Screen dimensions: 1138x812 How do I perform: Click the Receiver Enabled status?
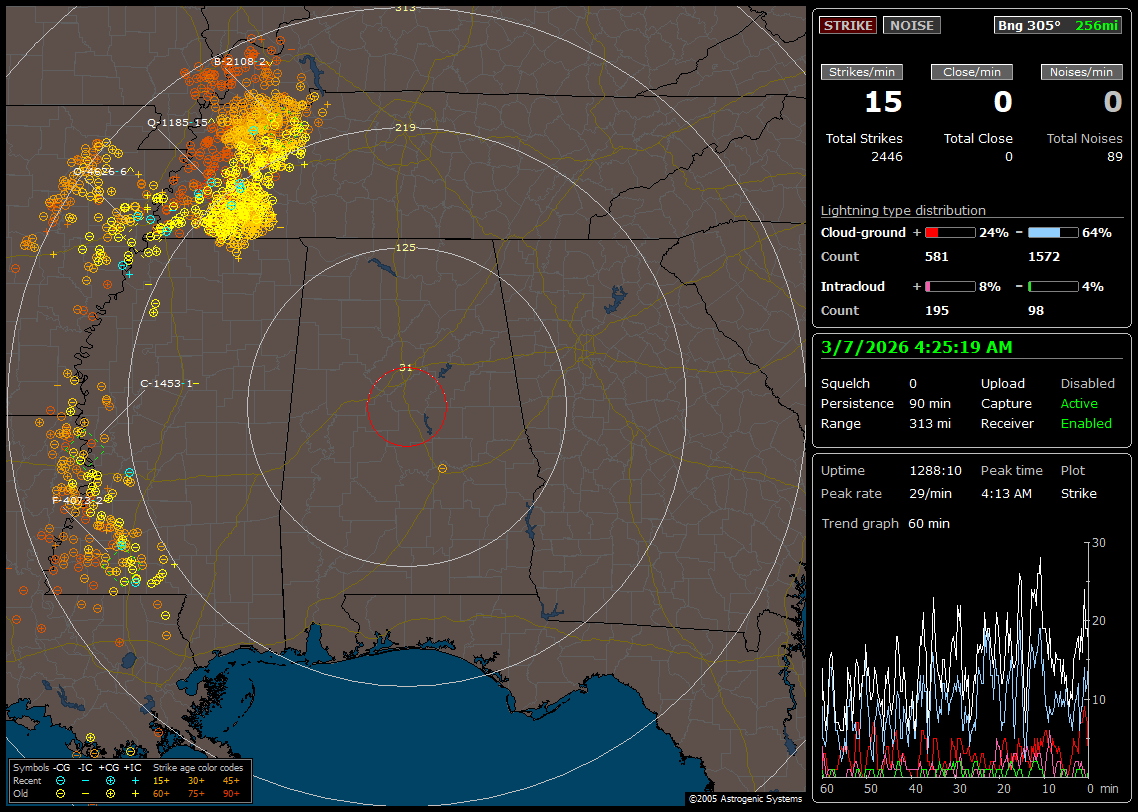tap(1086, 423)
